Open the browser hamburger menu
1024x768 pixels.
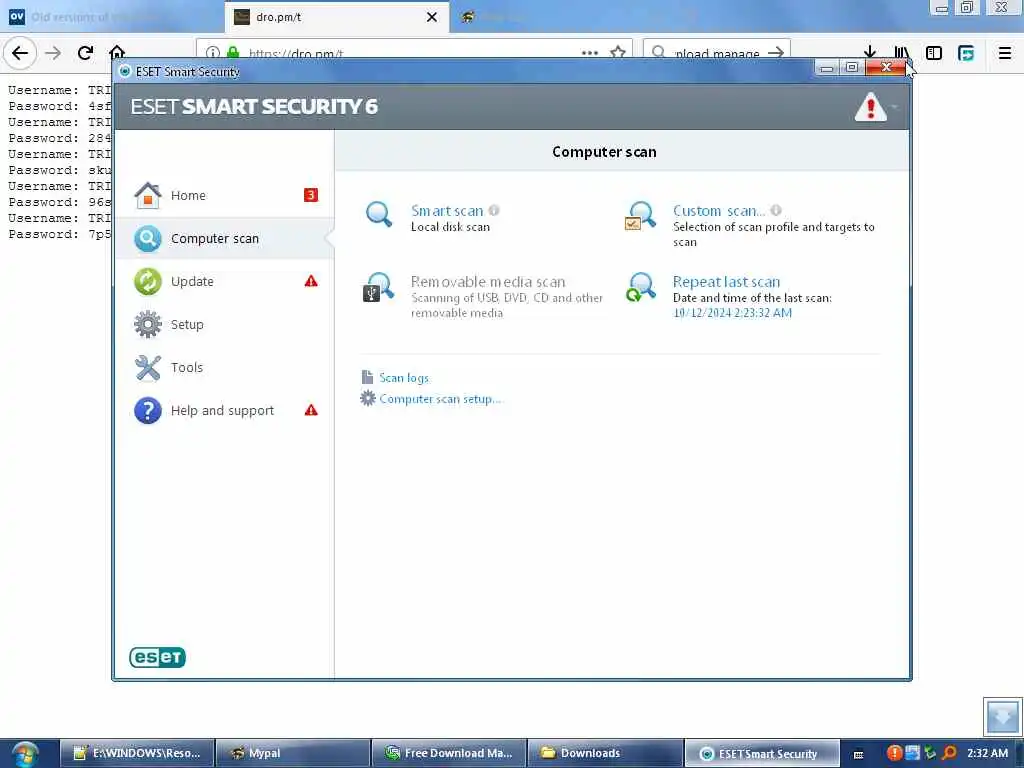[x=1004, y=53]
